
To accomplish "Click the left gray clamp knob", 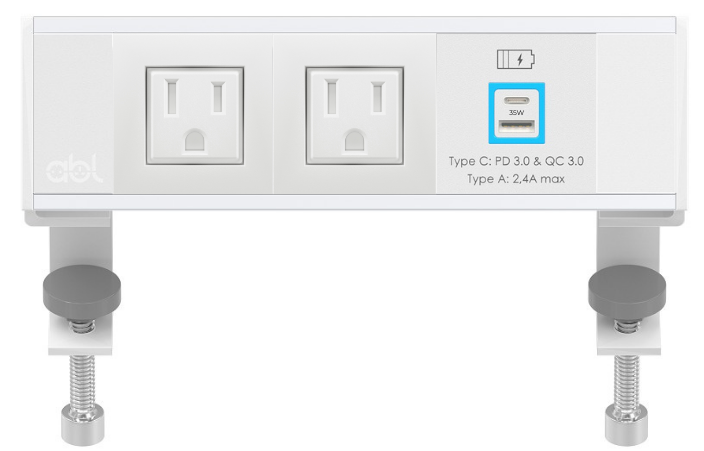I will tap(82, 292).
